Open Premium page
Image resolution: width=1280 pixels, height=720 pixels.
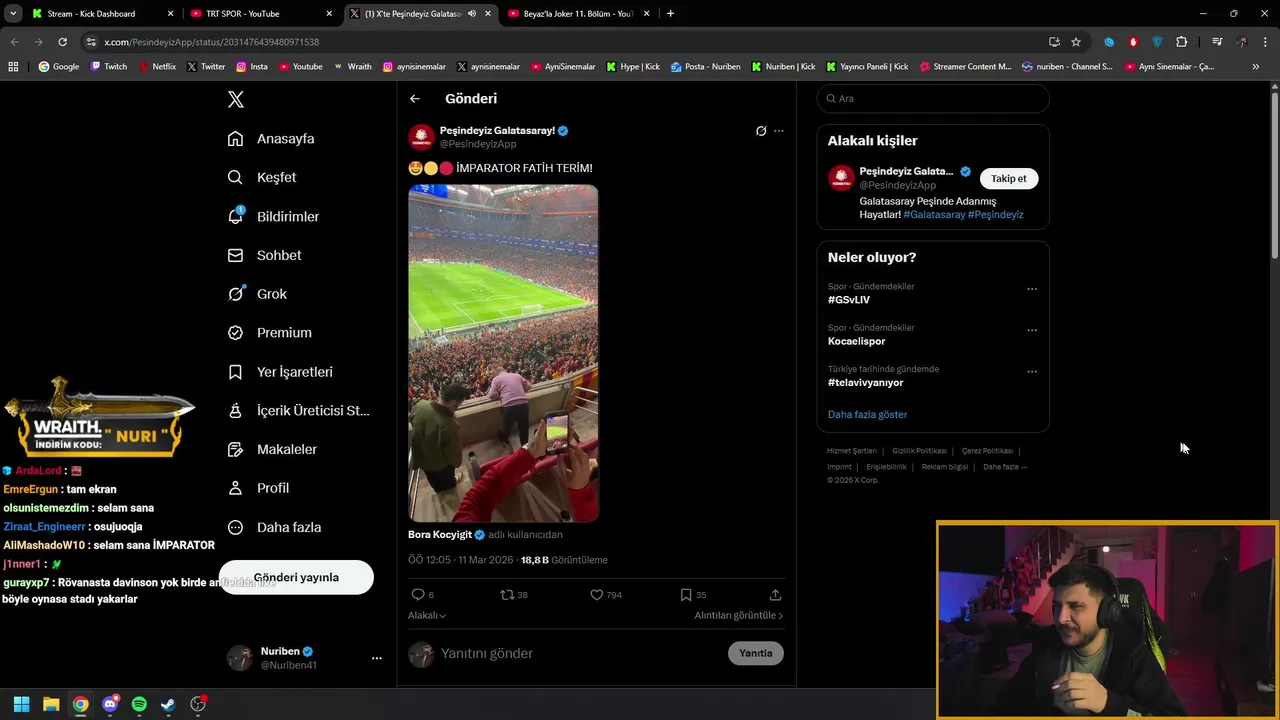point(269,333)
